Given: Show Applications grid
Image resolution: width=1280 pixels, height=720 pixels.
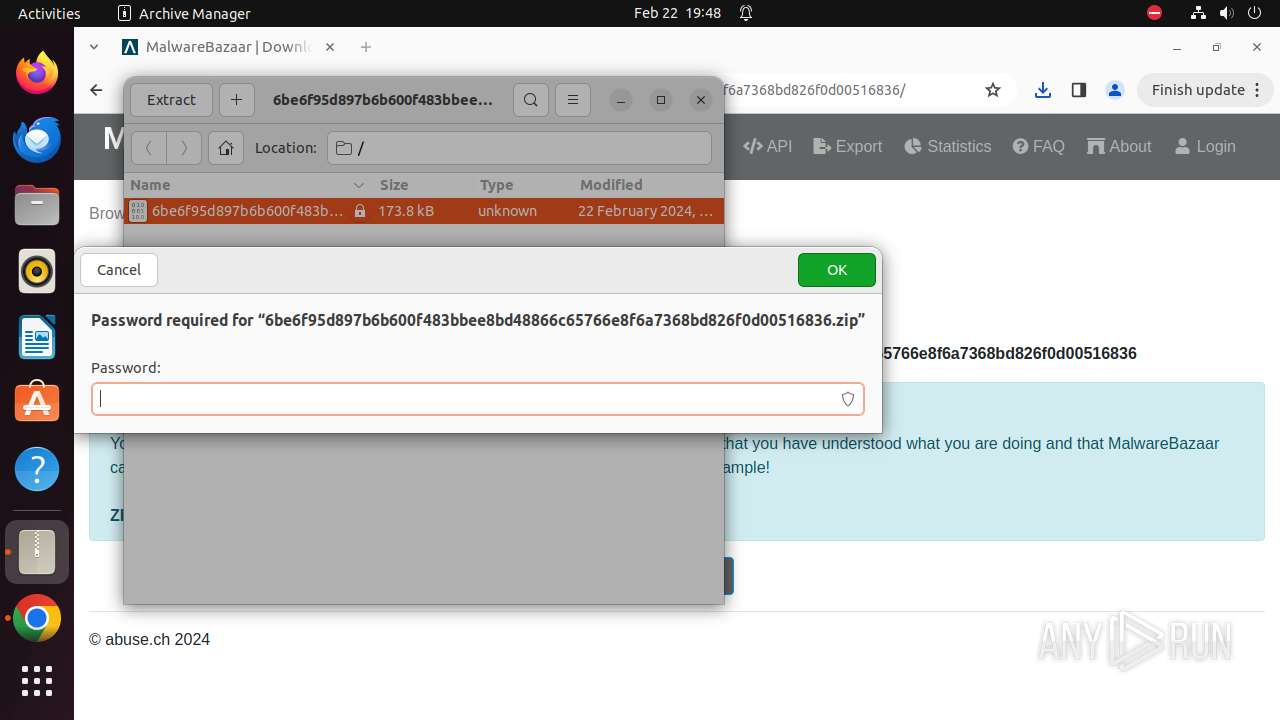Looking at the screenshot, I should click(37, 680).
